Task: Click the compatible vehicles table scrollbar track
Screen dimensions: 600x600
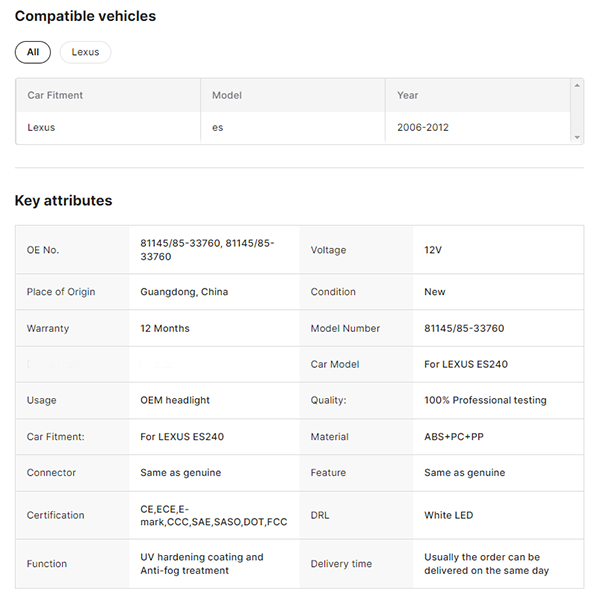Action: [x=577, y=112]
